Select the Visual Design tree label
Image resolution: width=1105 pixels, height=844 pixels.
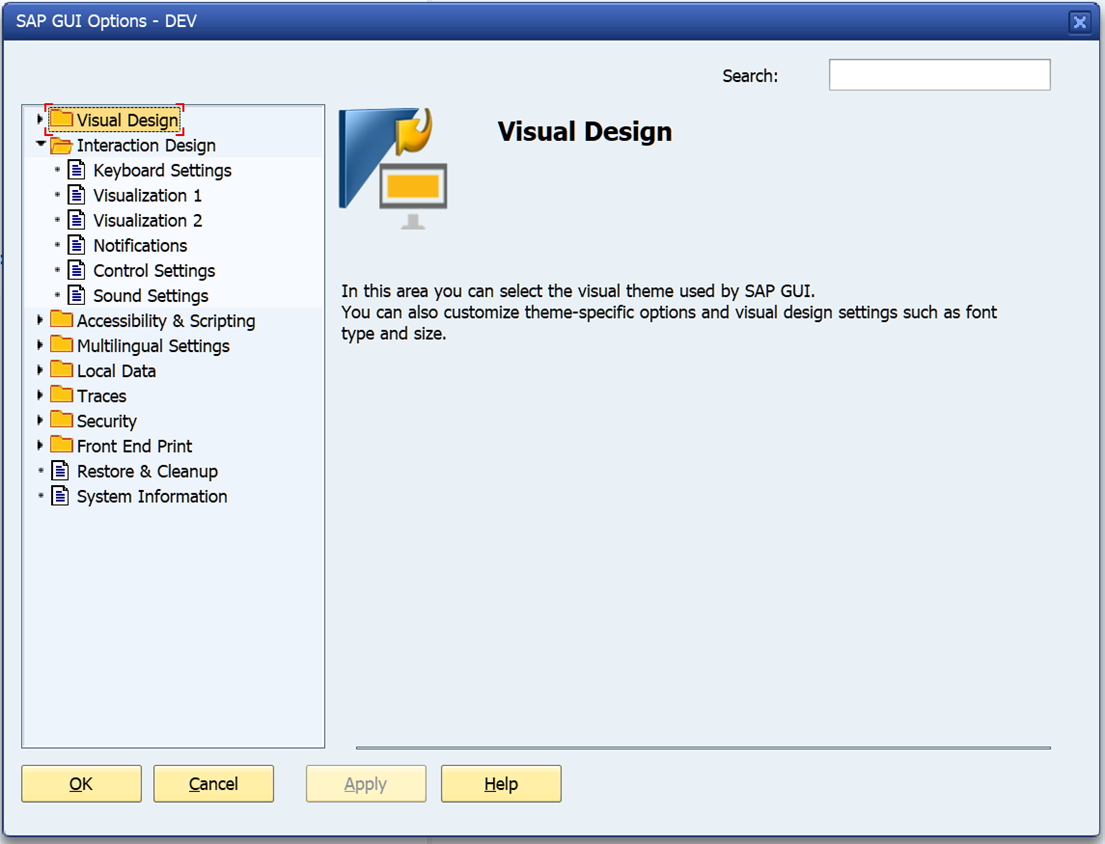(x=128, y=120)
